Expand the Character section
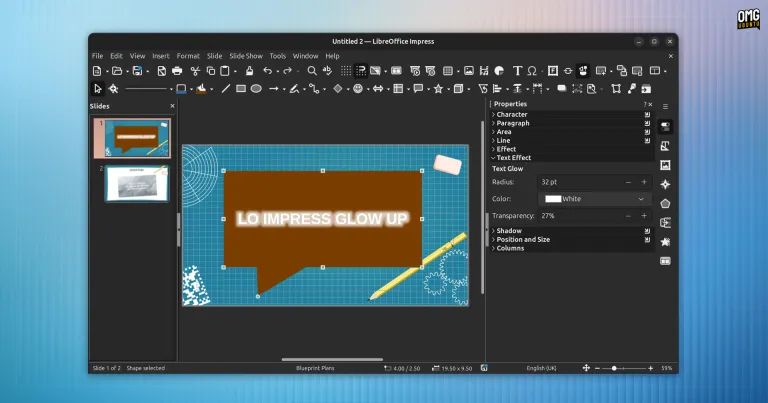The width and height of the screenshot is (768, 403). [x=511, y=115]
